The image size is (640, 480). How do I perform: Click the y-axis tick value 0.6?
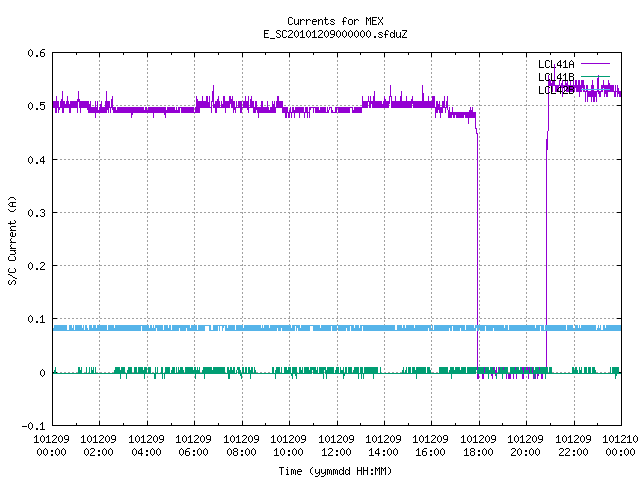tap(37, 53)
